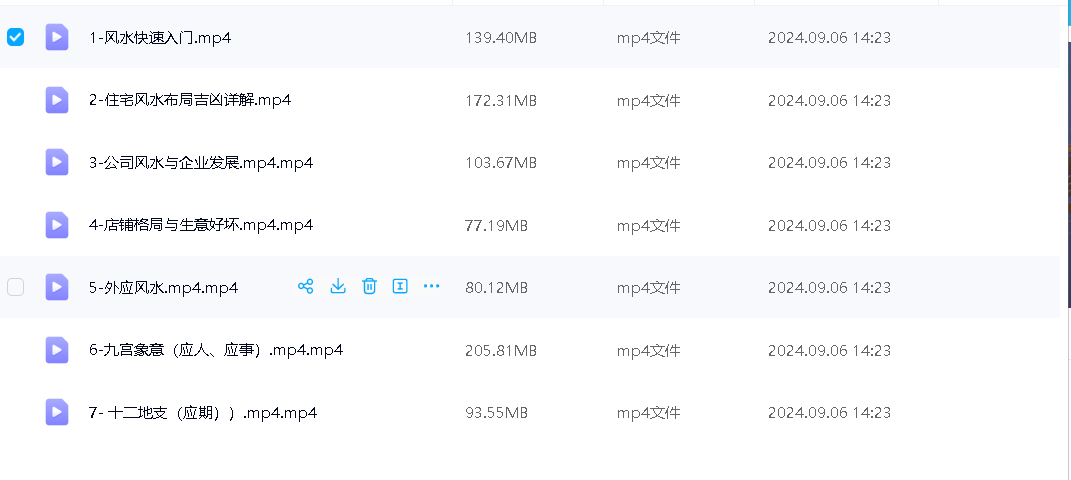This screenshot has height=480, width=1071.
Task: Click the video icon of 3-公司风水与企业发展
Action: pos(57,163)
